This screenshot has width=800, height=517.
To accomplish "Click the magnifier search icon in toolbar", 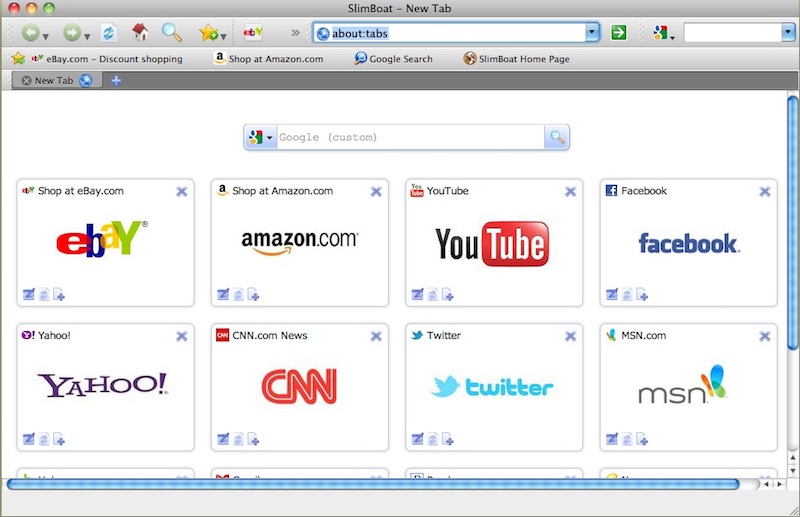I will (171, 33).
